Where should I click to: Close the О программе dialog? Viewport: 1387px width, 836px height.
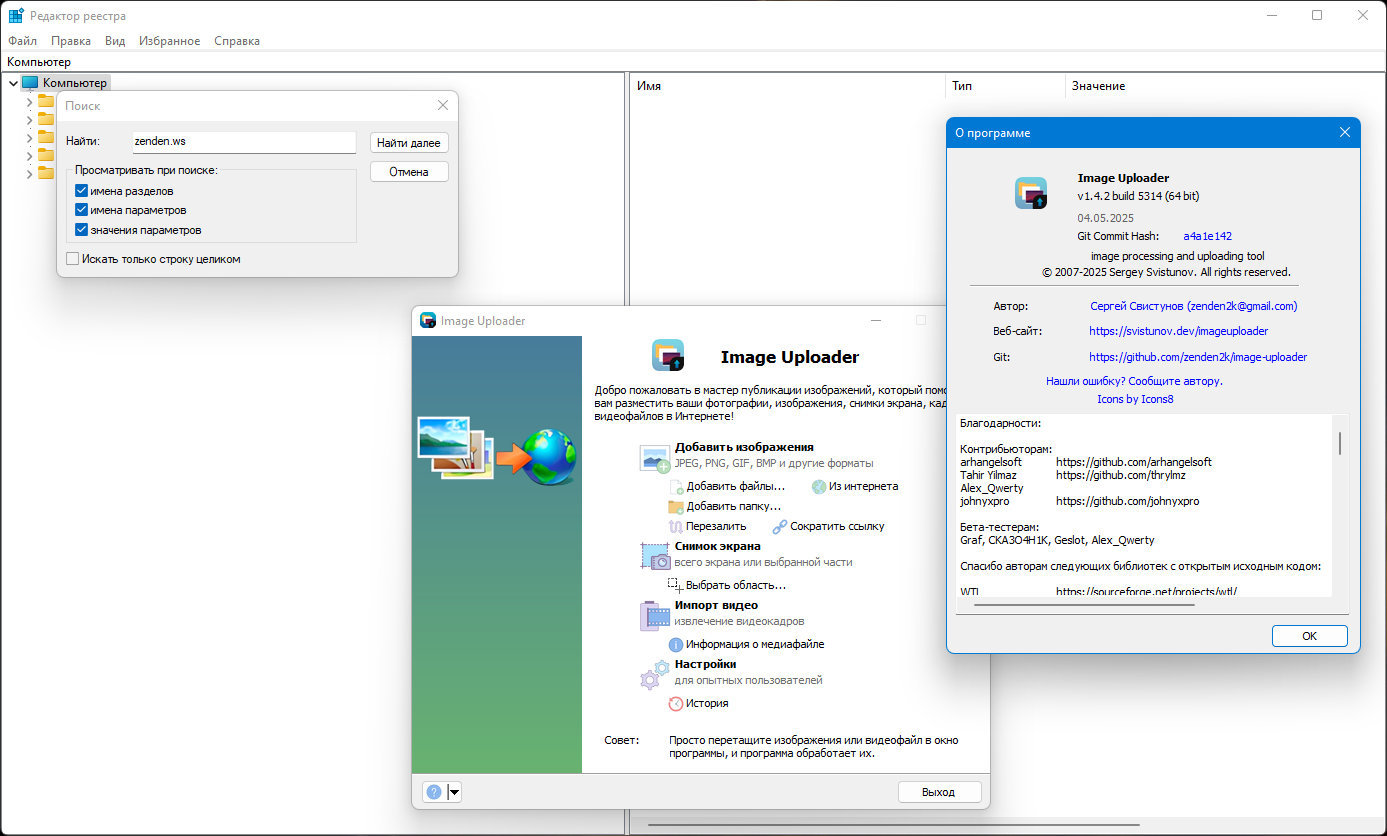point(1345,132)
